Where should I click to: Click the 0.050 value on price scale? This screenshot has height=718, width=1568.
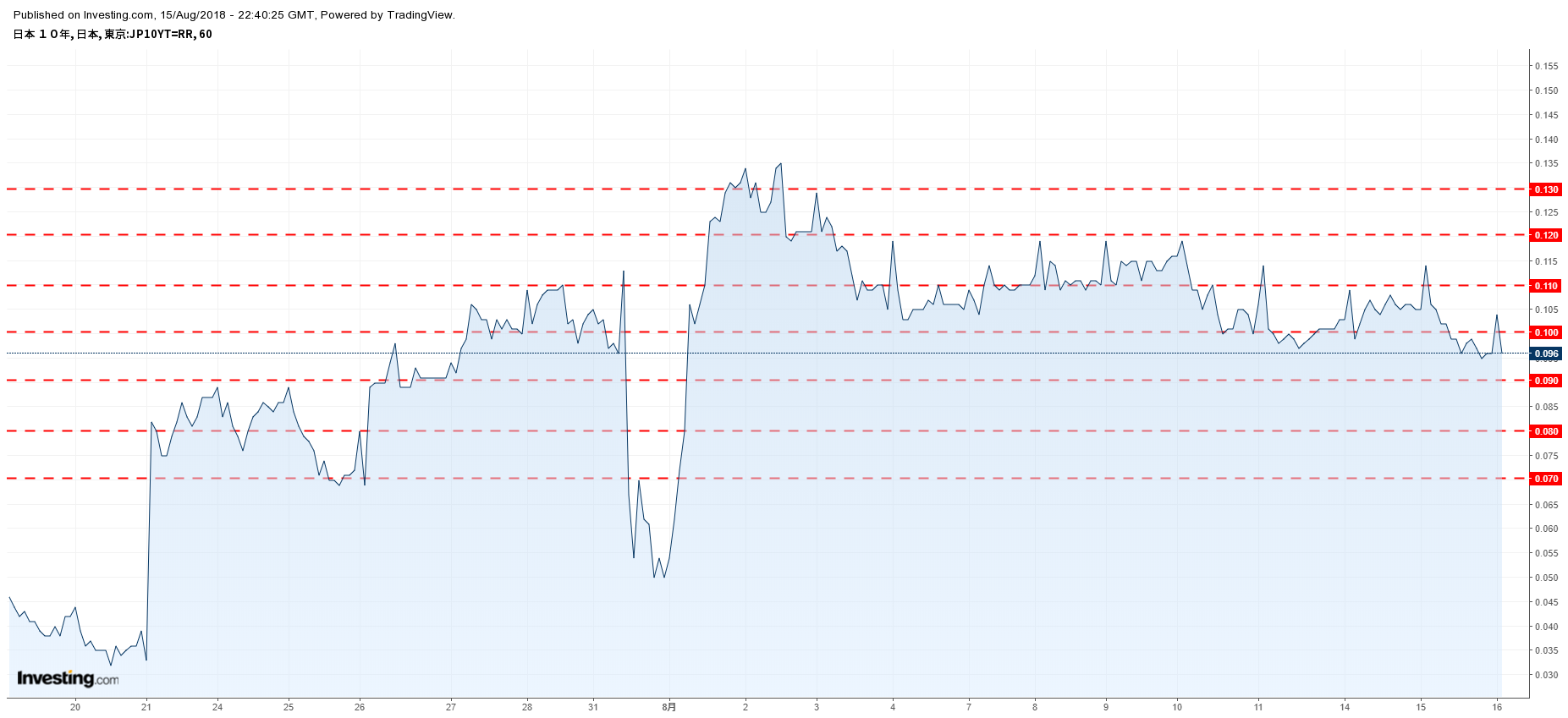tap(1546, 578)
